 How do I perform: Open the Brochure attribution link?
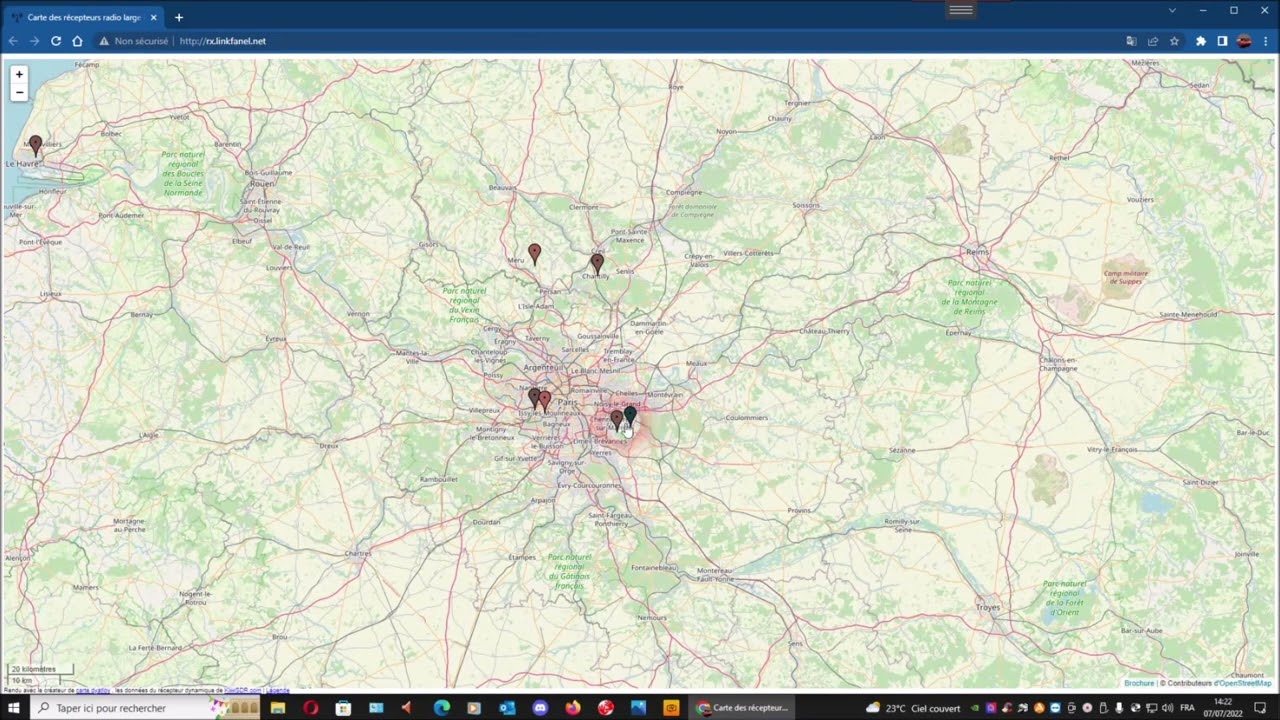pyautogui.click(x=1139, y=683)
